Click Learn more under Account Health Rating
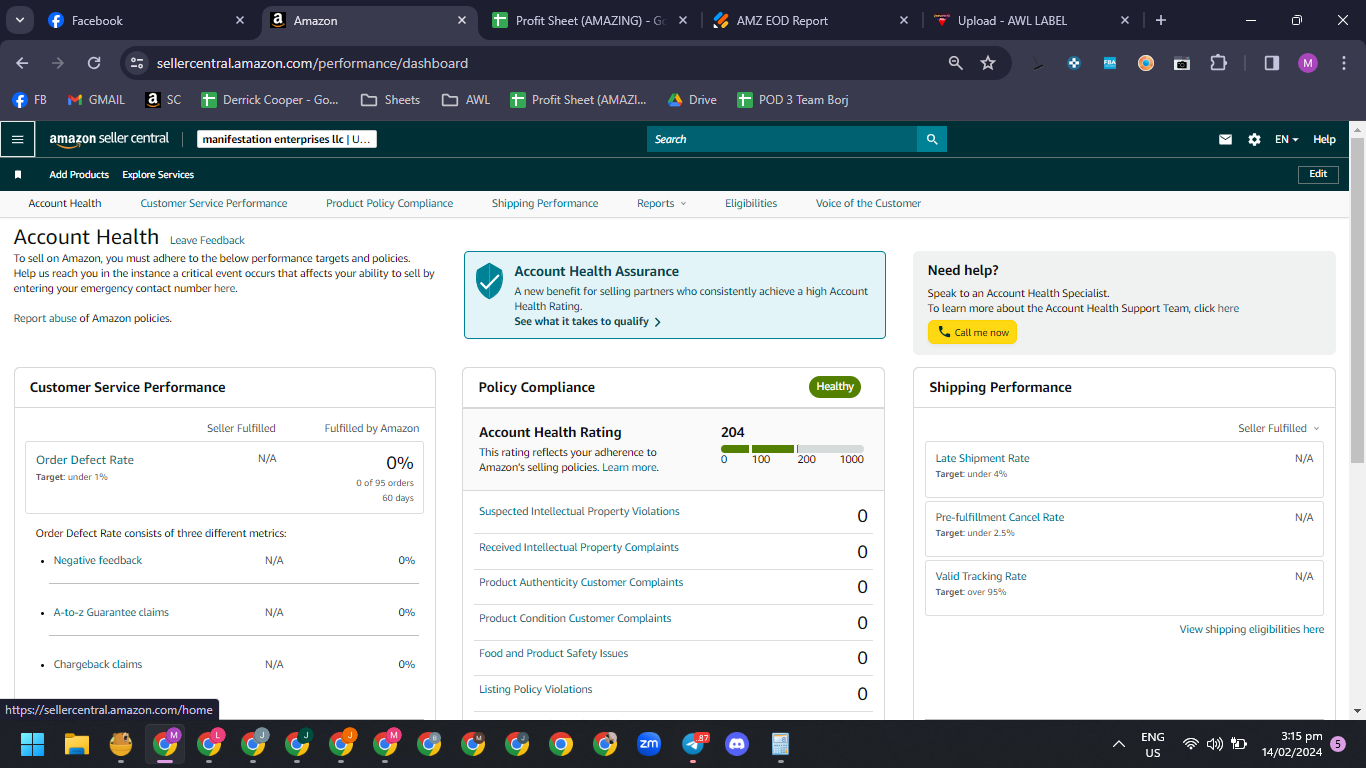This screenshot has width=1366, height=768. click(630, 468)
